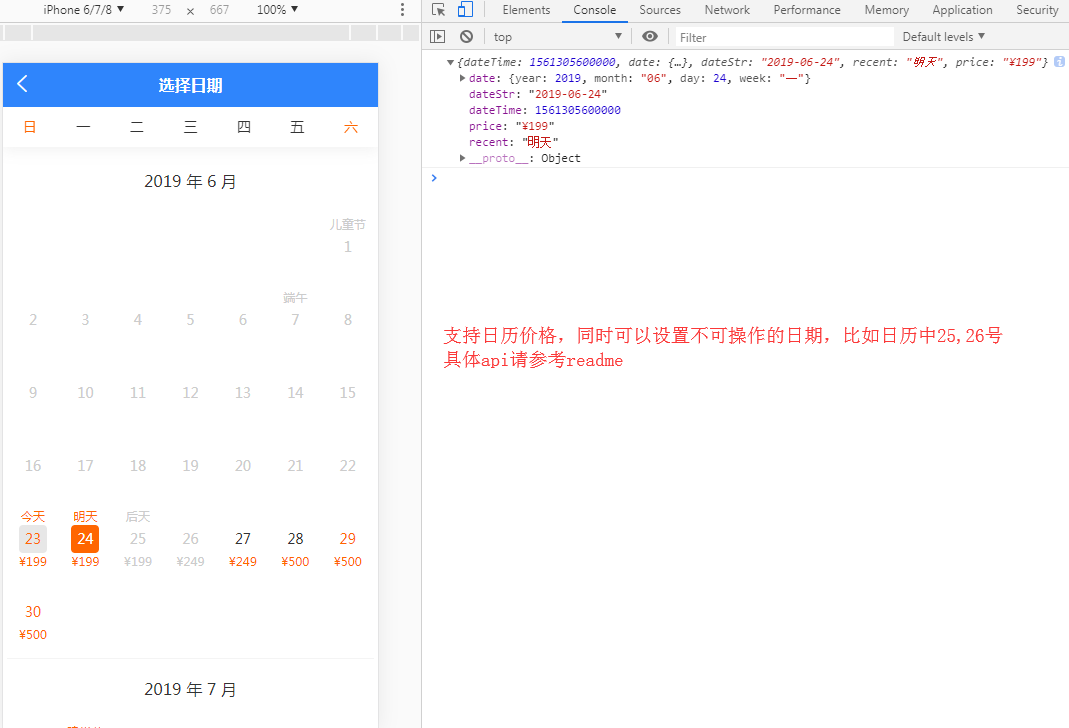Open the iPhone 6/7/8 device dropdown

[84, 10]
